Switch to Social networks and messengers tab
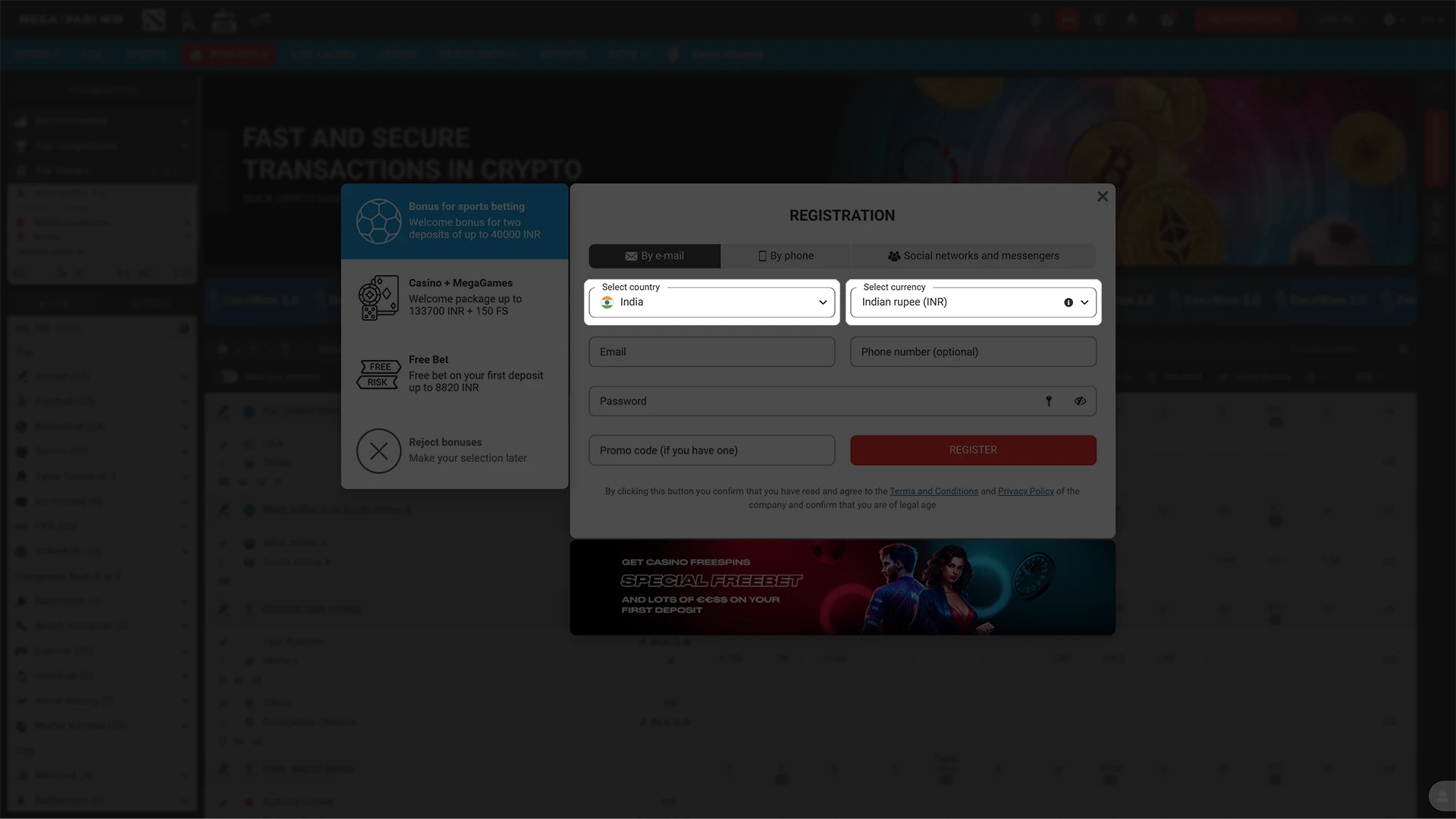This screenshot has height=819, width=1456. (973, 256)
